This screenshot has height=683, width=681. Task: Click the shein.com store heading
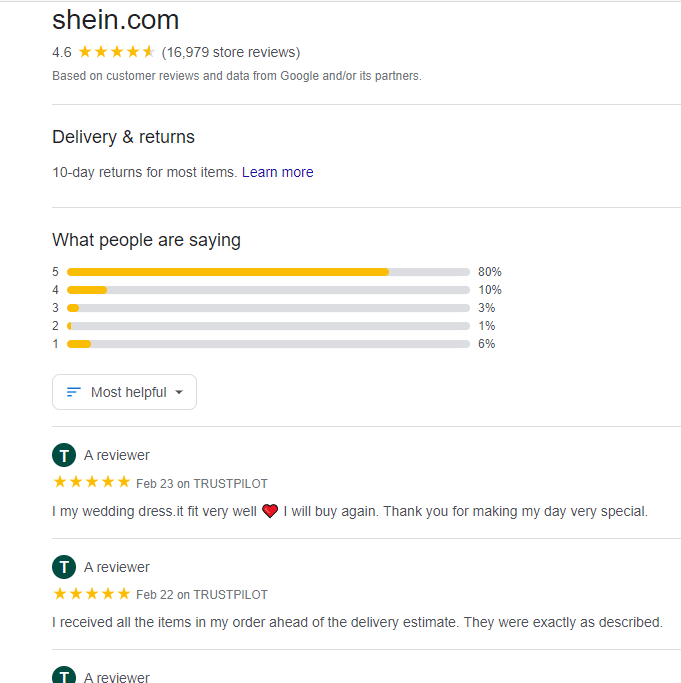115,20
